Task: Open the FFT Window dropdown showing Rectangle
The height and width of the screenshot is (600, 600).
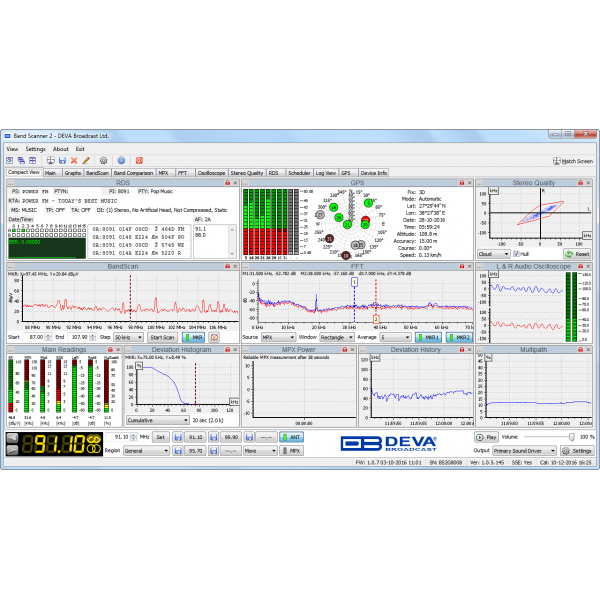Action: click(x=337, y=338)
